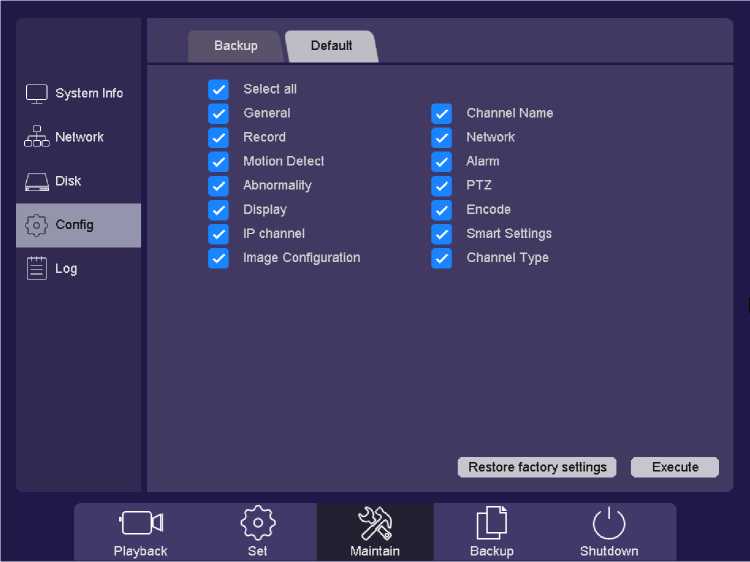The height and width of the screenshot is (562, 750).
Task: Click the Shutdown power icon
Action: pyautogui.click(x=608, y=523)
